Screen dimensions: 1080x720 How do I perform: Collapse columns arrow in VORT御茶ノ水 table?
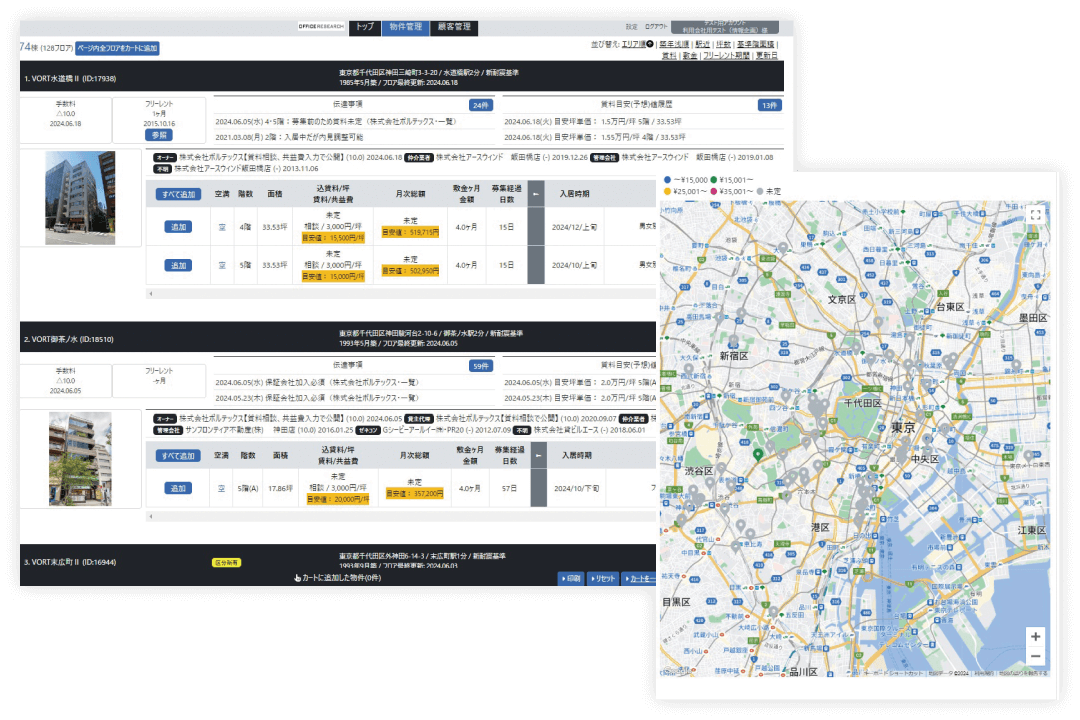pos(539,455)
